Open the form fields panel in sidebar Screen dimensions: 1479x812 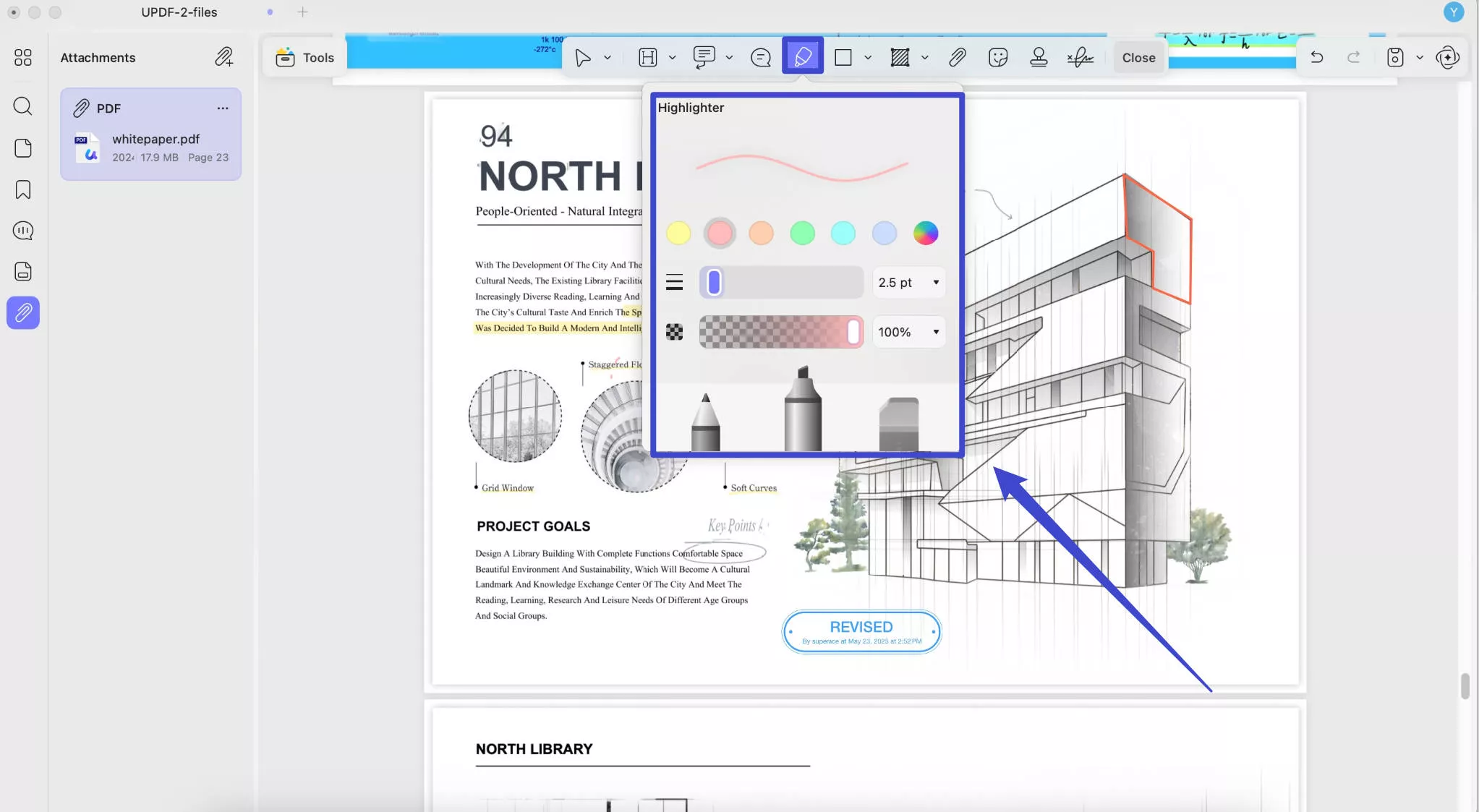pos(23,271)
